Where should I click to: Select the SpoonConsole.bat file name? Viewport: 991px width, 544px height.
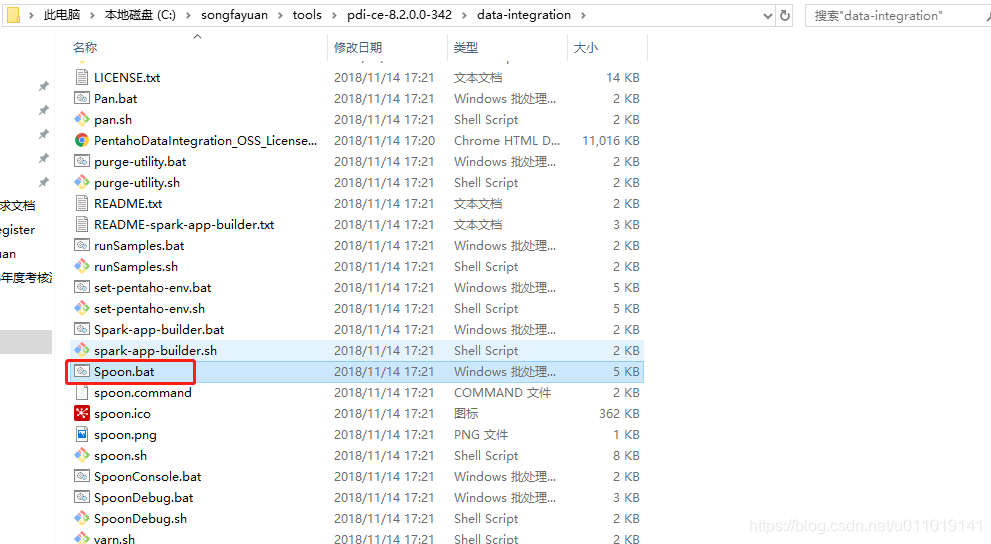click(148, 476)
